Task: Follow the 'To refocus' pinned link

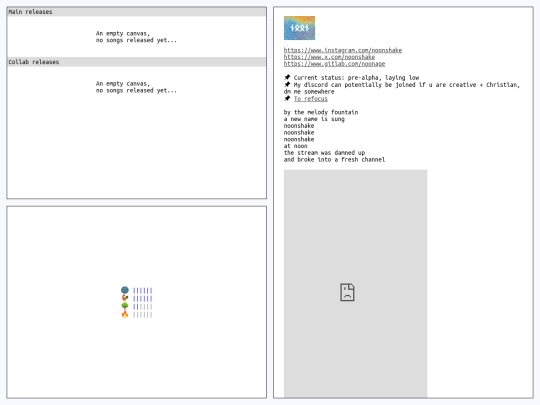Action: click(x=311, y=99)
